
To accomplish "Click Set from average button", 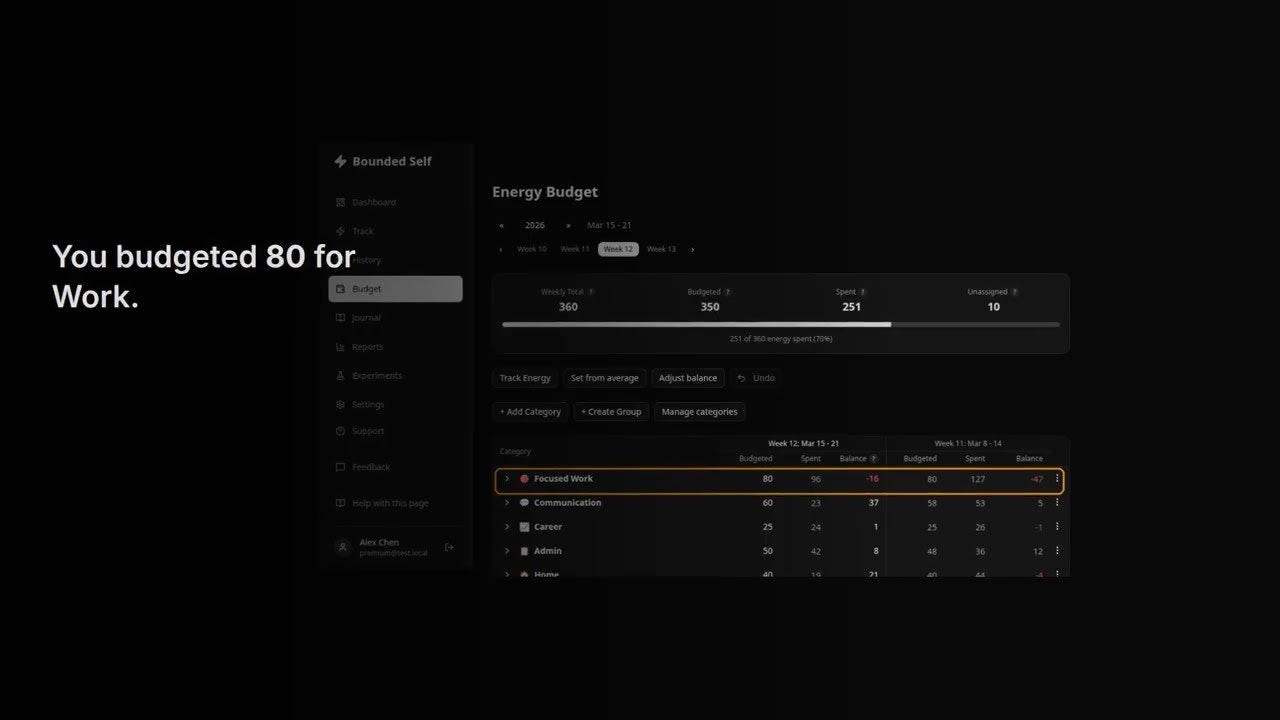I will (604, 378).
